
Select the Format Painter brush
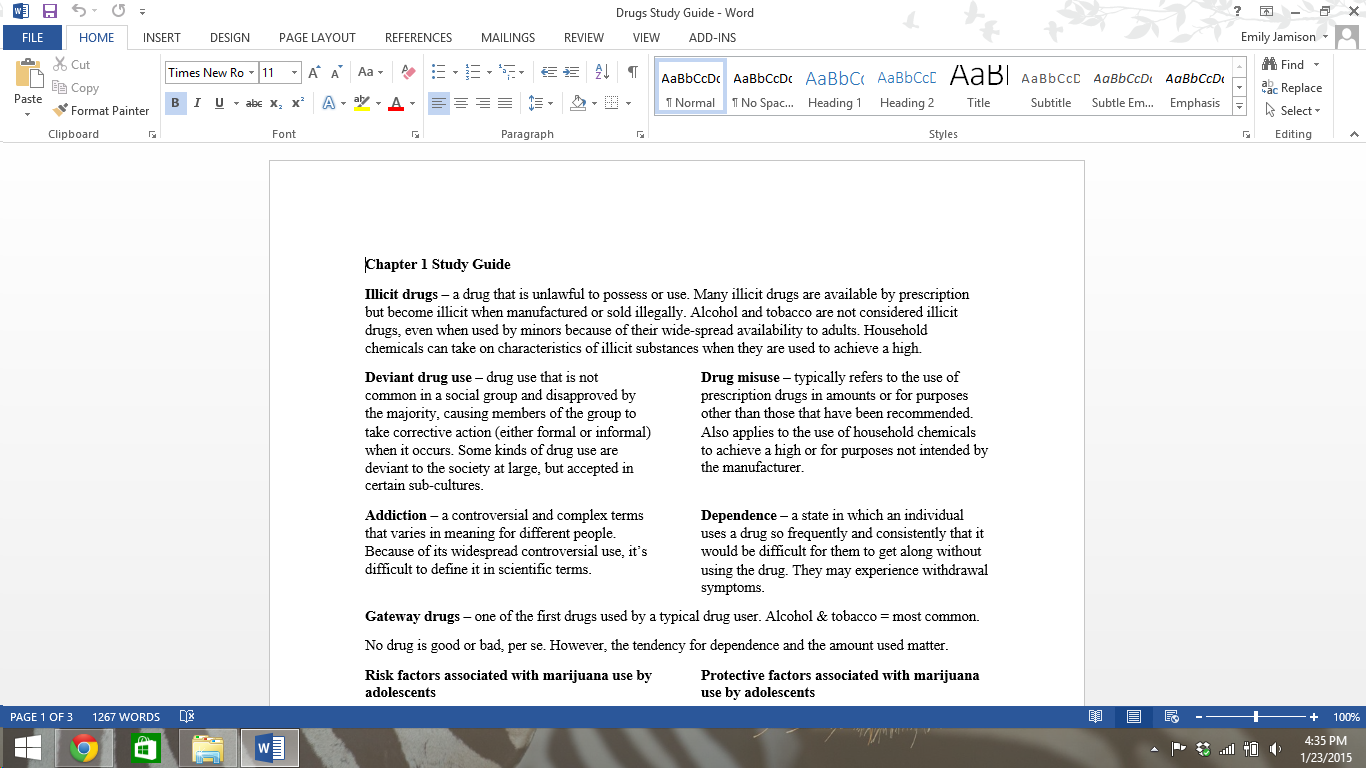101,111
